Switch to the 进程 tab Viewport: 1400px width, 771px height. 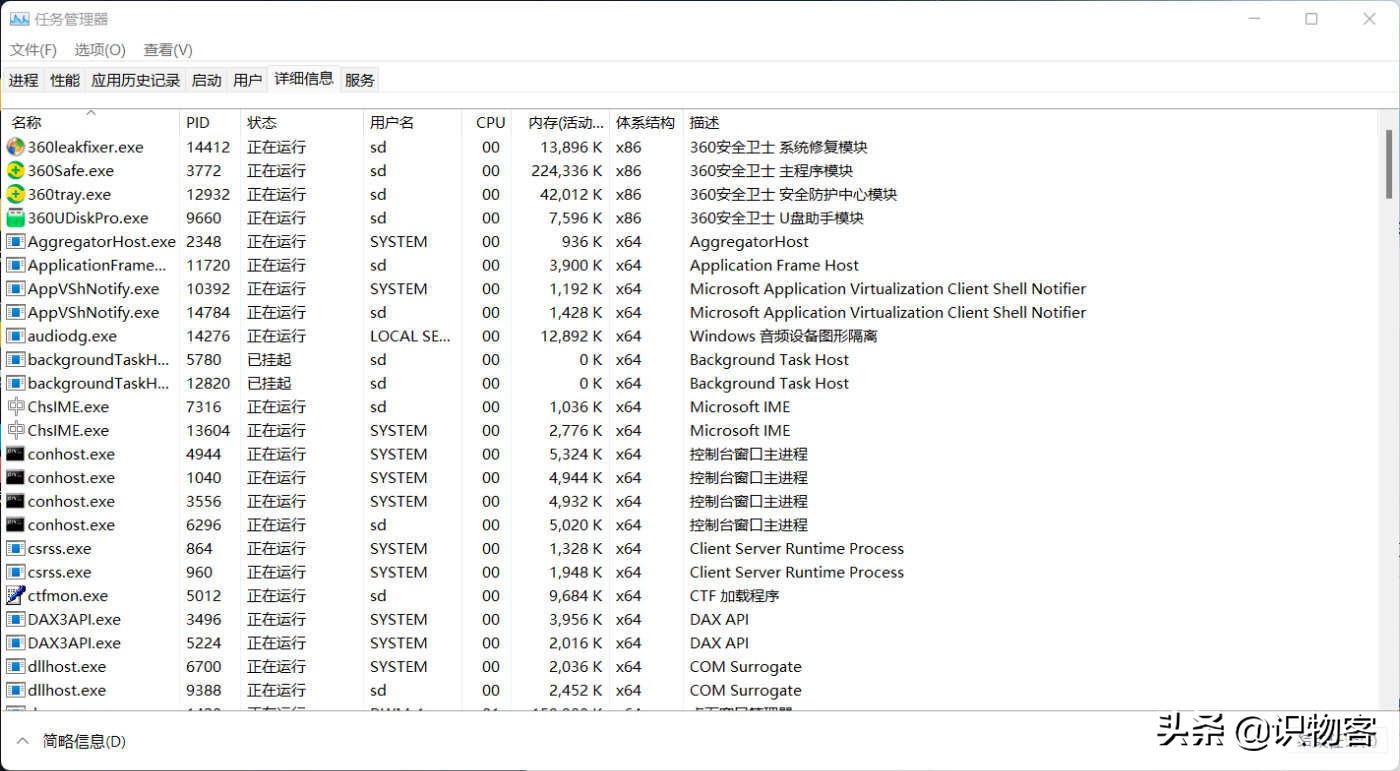22,79
